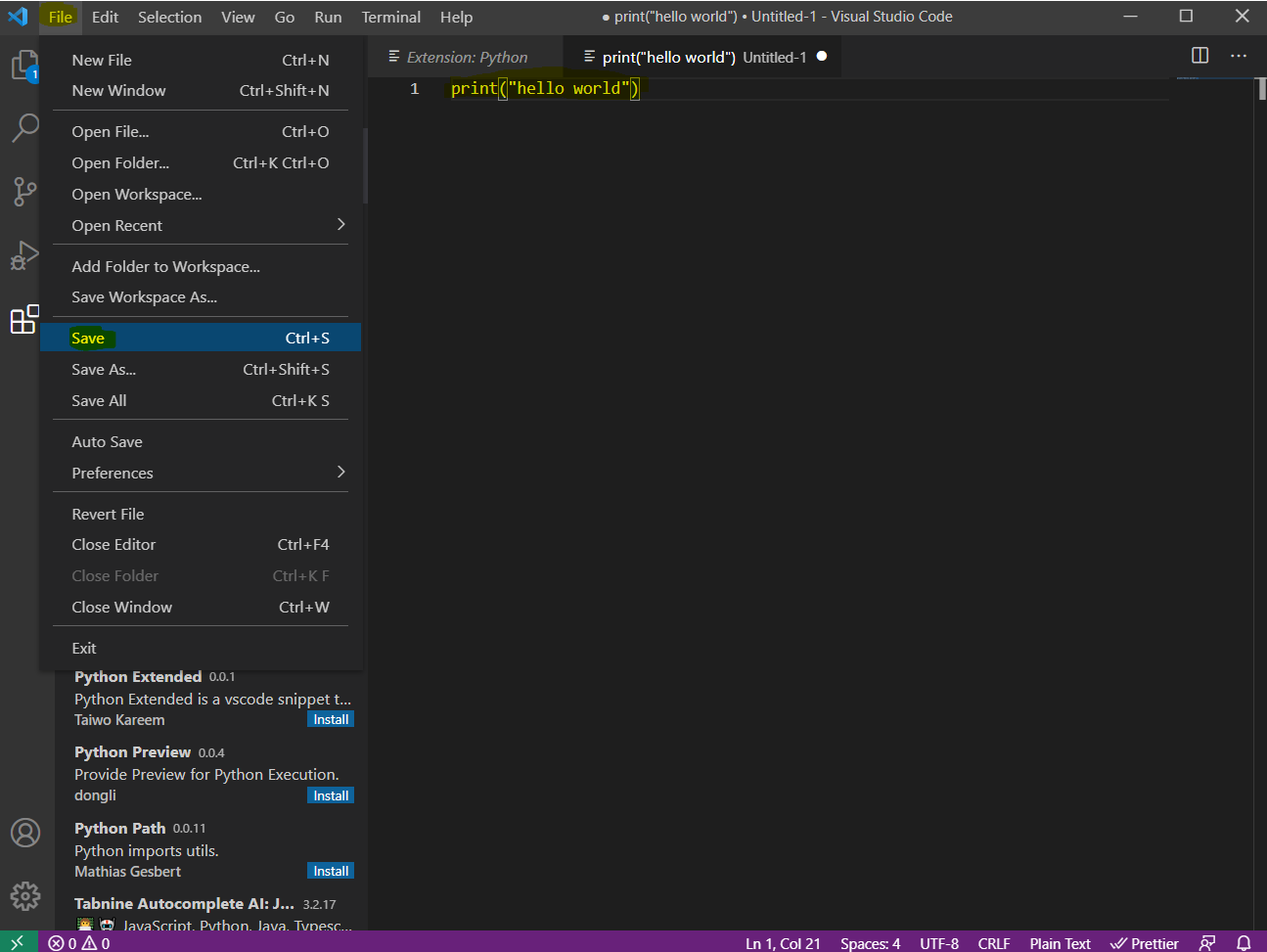Open the Run and Debug view icon
This screenshot has height=952, width=1267.
pyautogui.click(x=24, y=254)
